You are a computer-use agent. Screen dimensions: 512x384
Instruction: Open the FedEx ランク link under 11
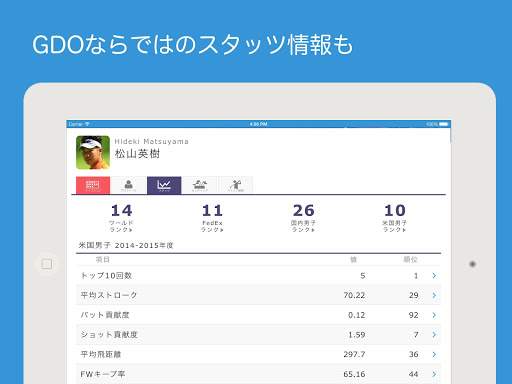point(212,226)
